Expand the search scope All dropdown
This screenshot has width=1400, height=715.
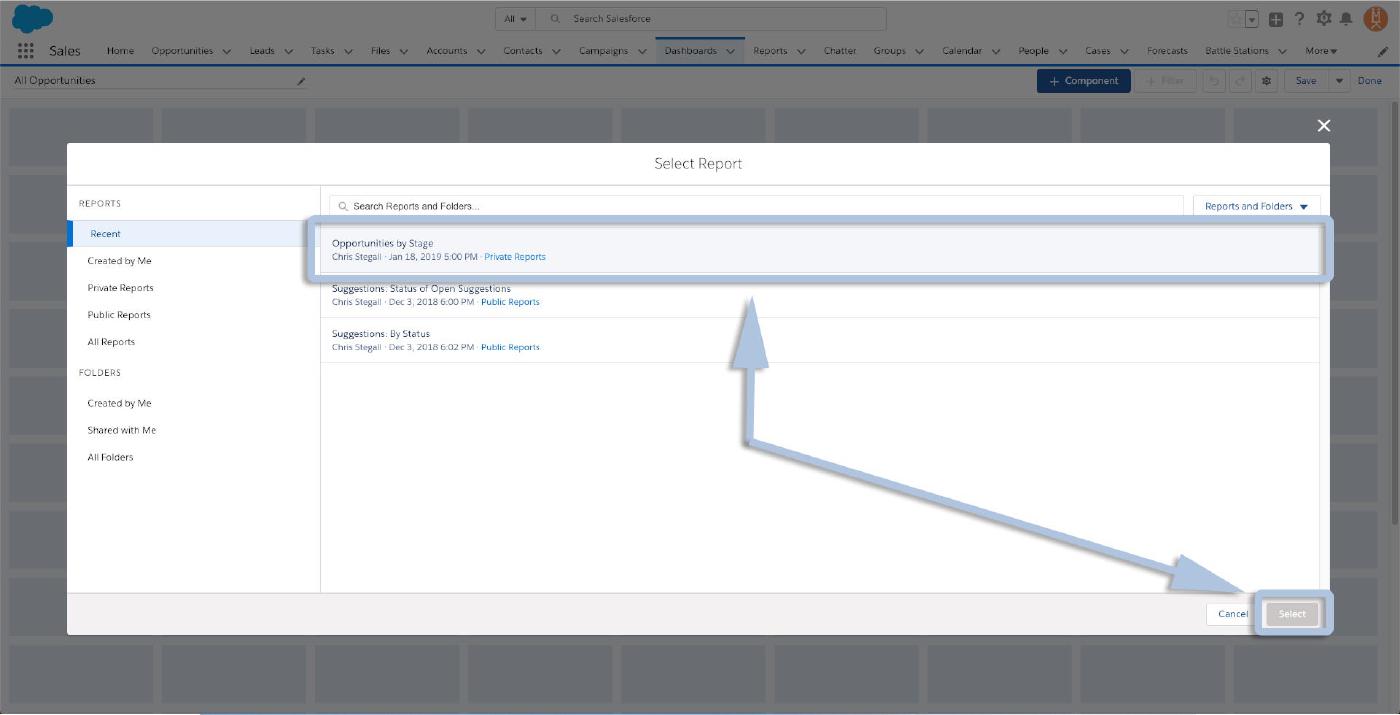516,19
